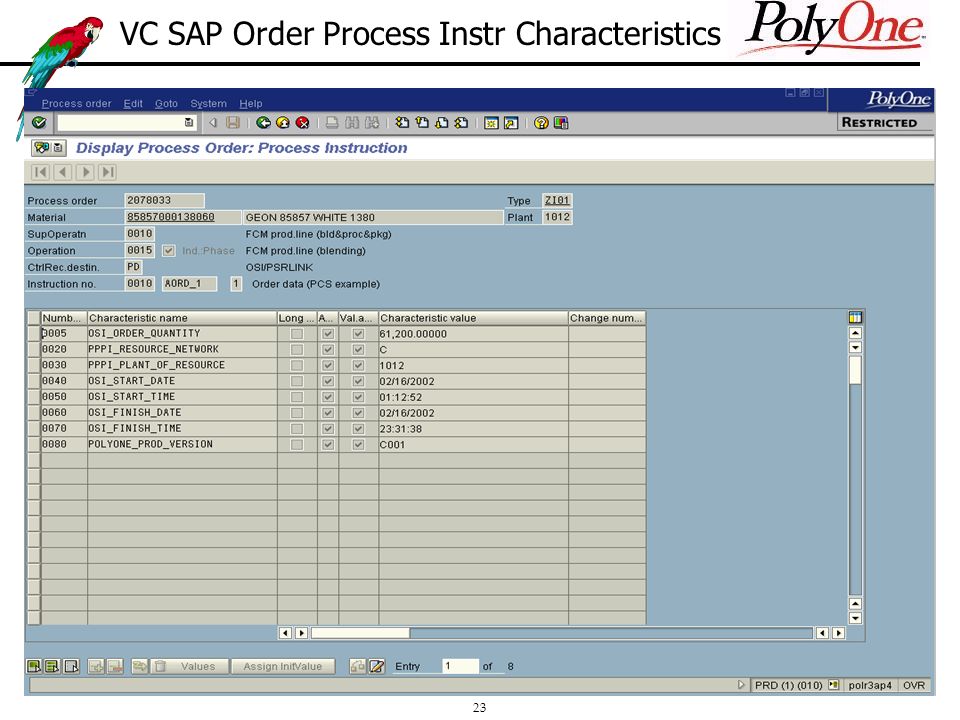Click the First Page icon
960x720 pixels.
tap(402, 123)
